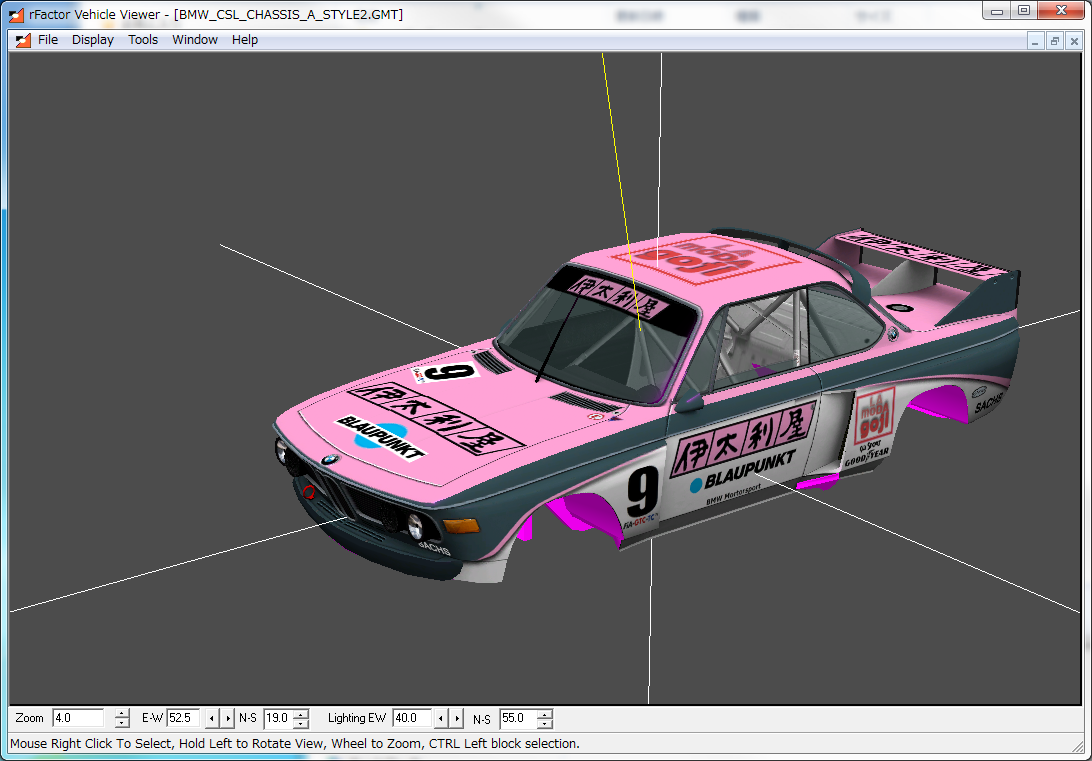Close the inner GMT document window

tap(1074, 41)
